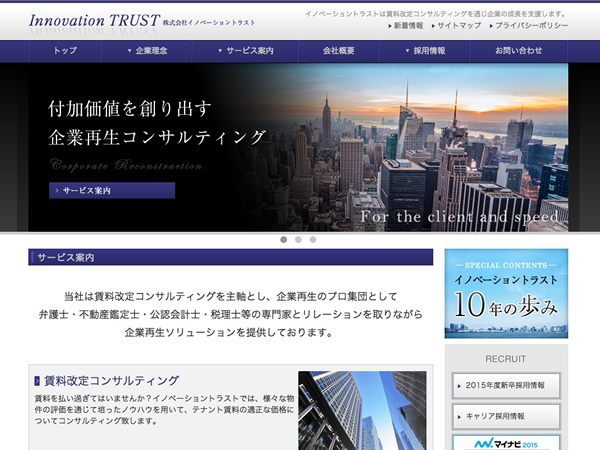600x450 pixels.
Task: Expand the 企業理念 navigation menu
Action: coord(147,51)
